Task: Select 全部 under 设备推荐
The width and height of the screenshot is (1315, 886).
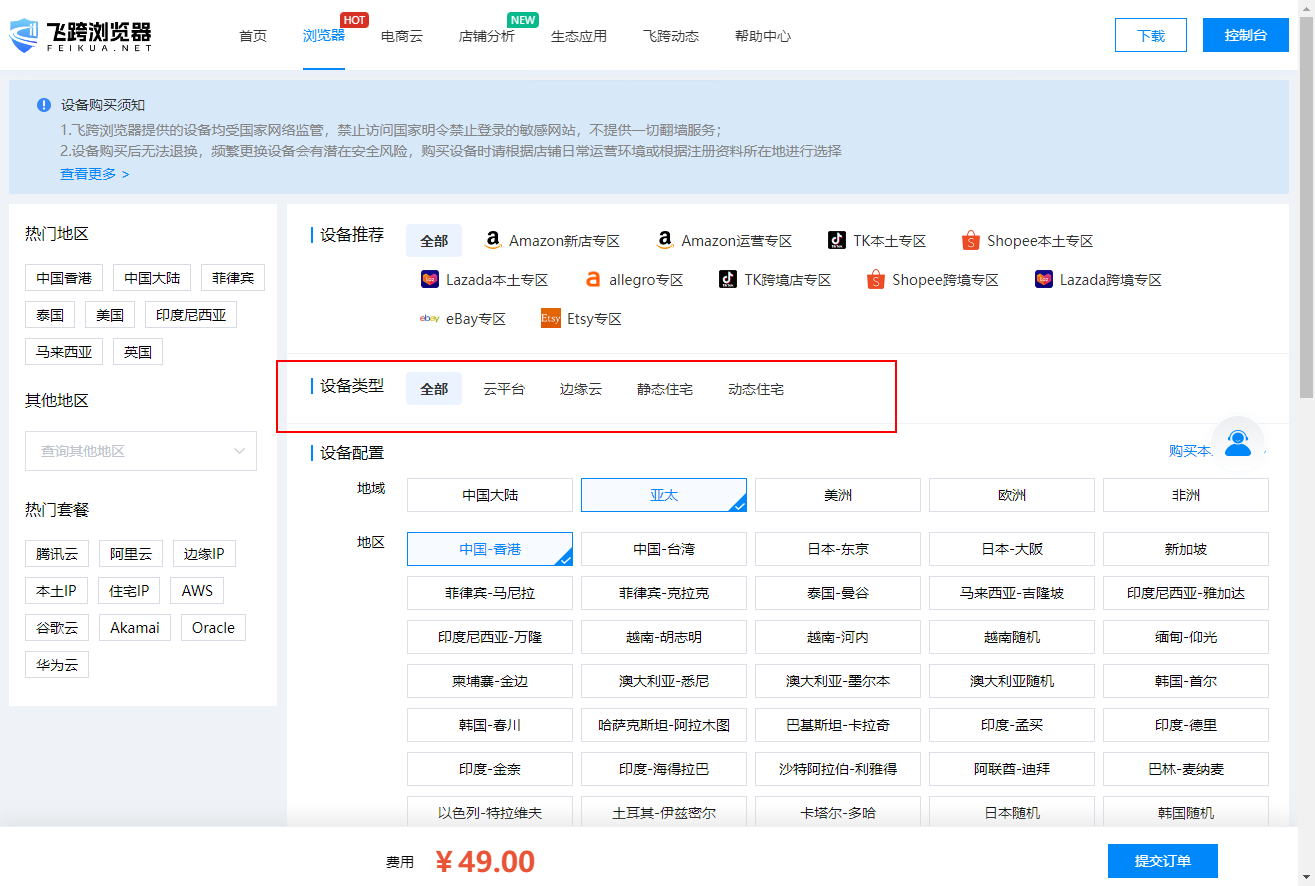Action: [434, 241]
